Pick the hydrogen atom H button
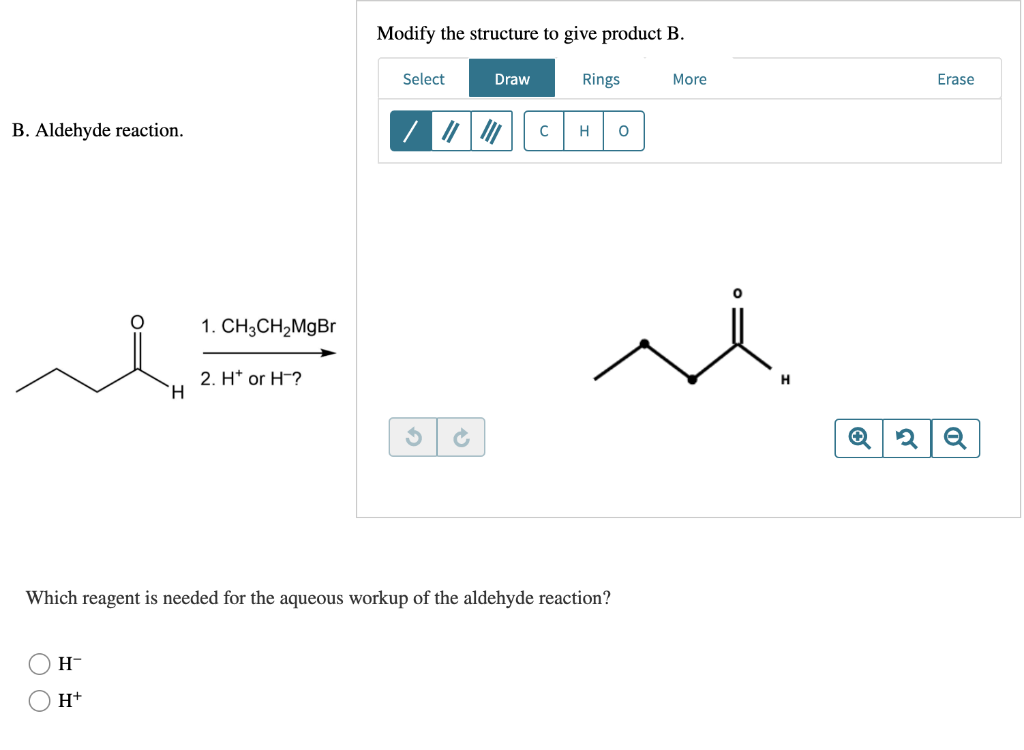The height and width of the screenshot is (750, 1024). (584, 131)
